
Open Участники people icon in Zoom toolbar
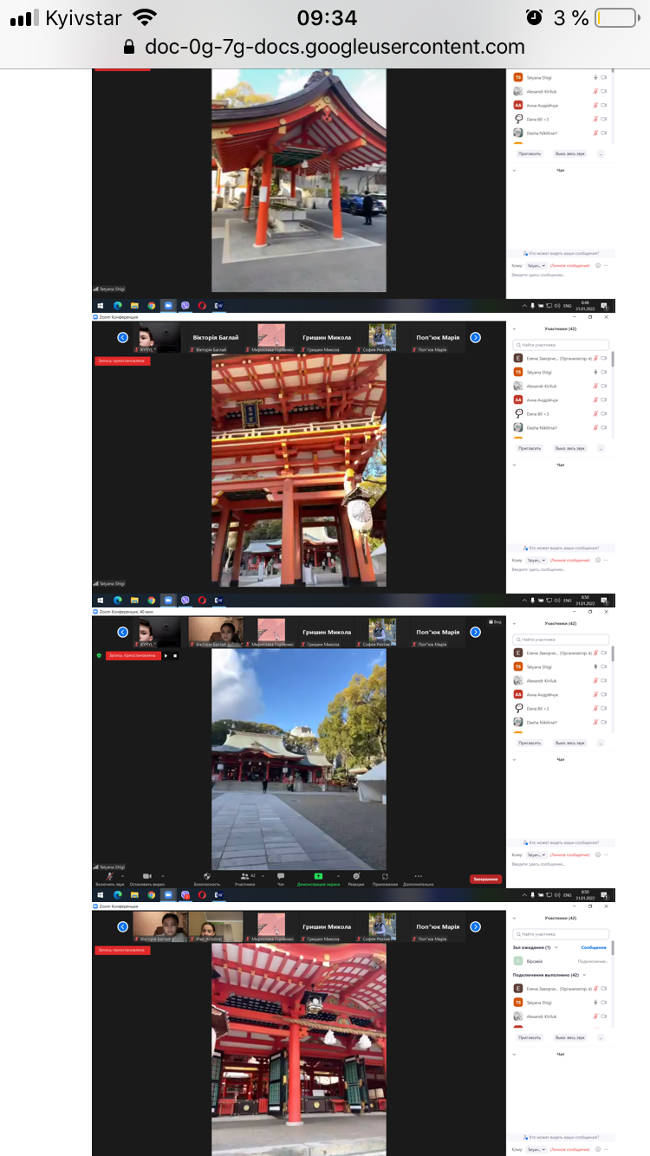(x=244, y=875)
